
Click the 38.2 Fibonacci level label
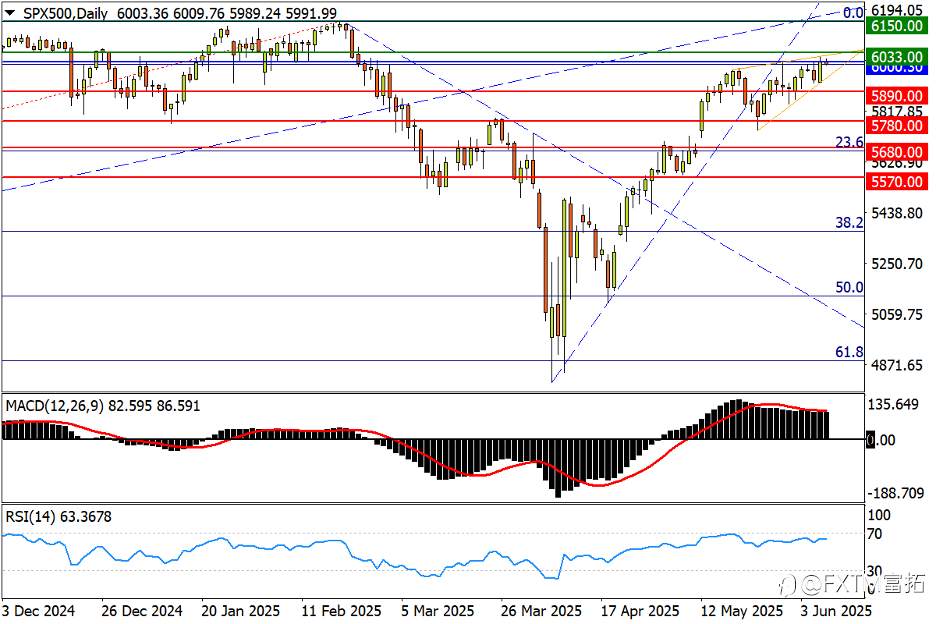point(849,223)
